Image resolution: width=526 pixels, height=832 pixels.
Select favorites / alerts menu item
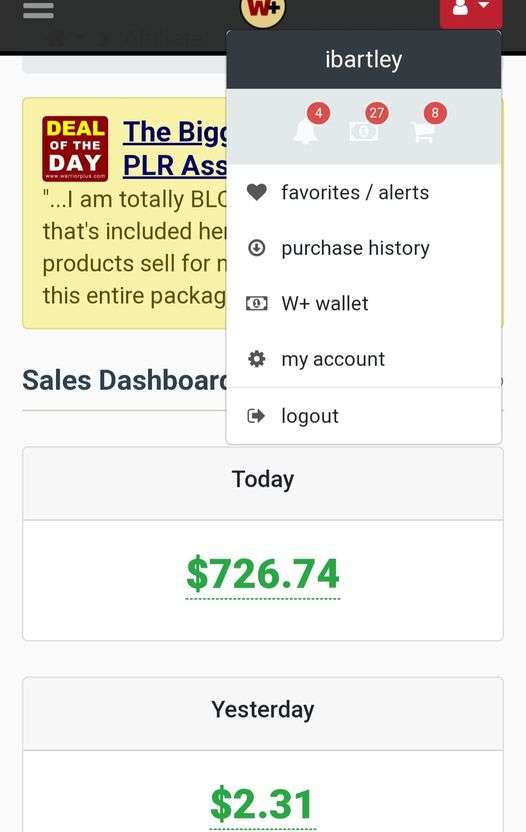pos(364,192)
